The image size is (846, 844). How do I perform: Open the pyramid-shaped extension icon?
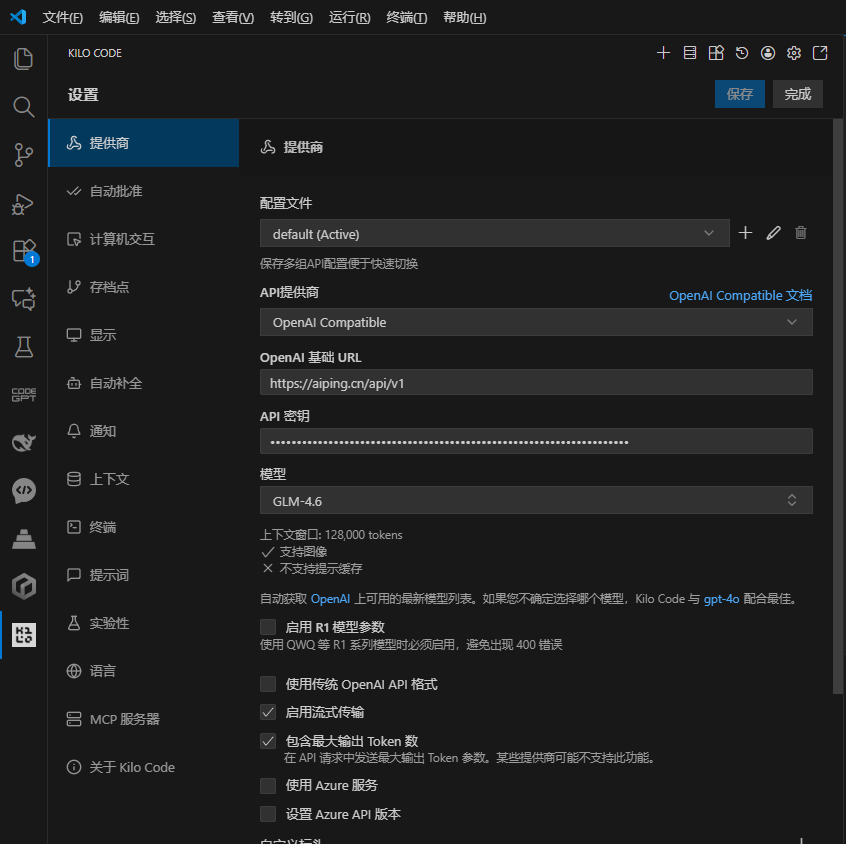coord(23,539)
